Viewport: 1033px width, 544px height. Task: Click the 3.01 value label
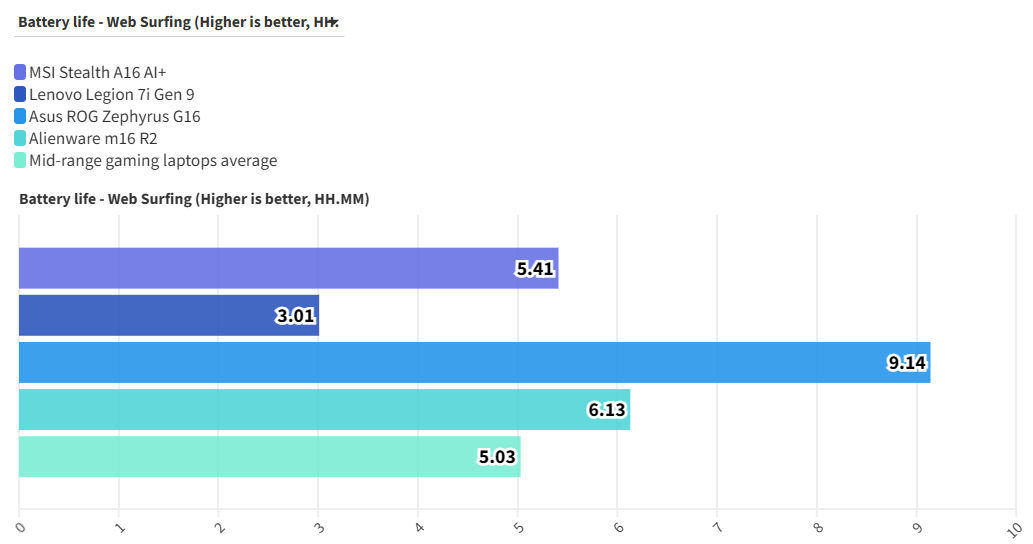pyautogui.click(x=295, y=316)
